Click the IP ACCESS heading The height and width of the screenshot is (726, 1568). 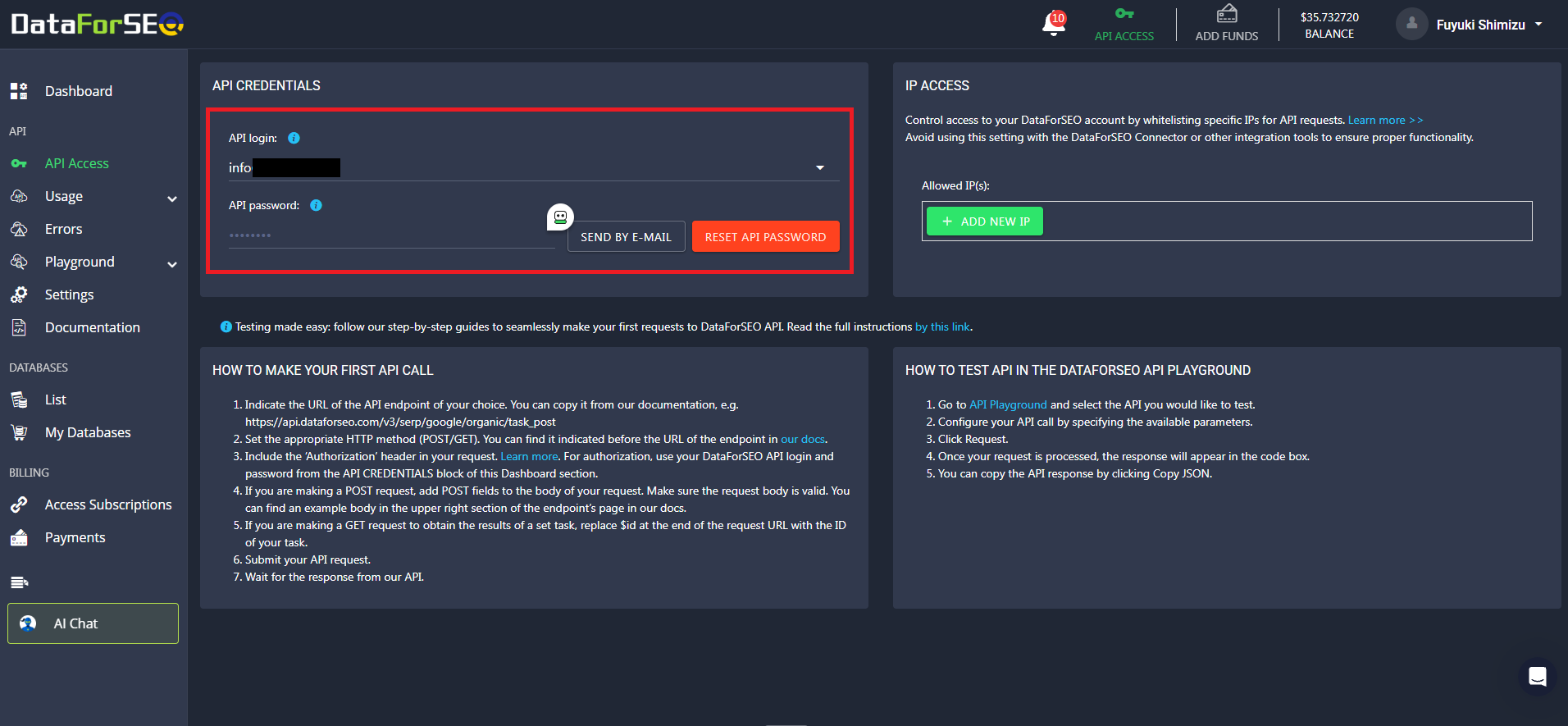[937, 85]
